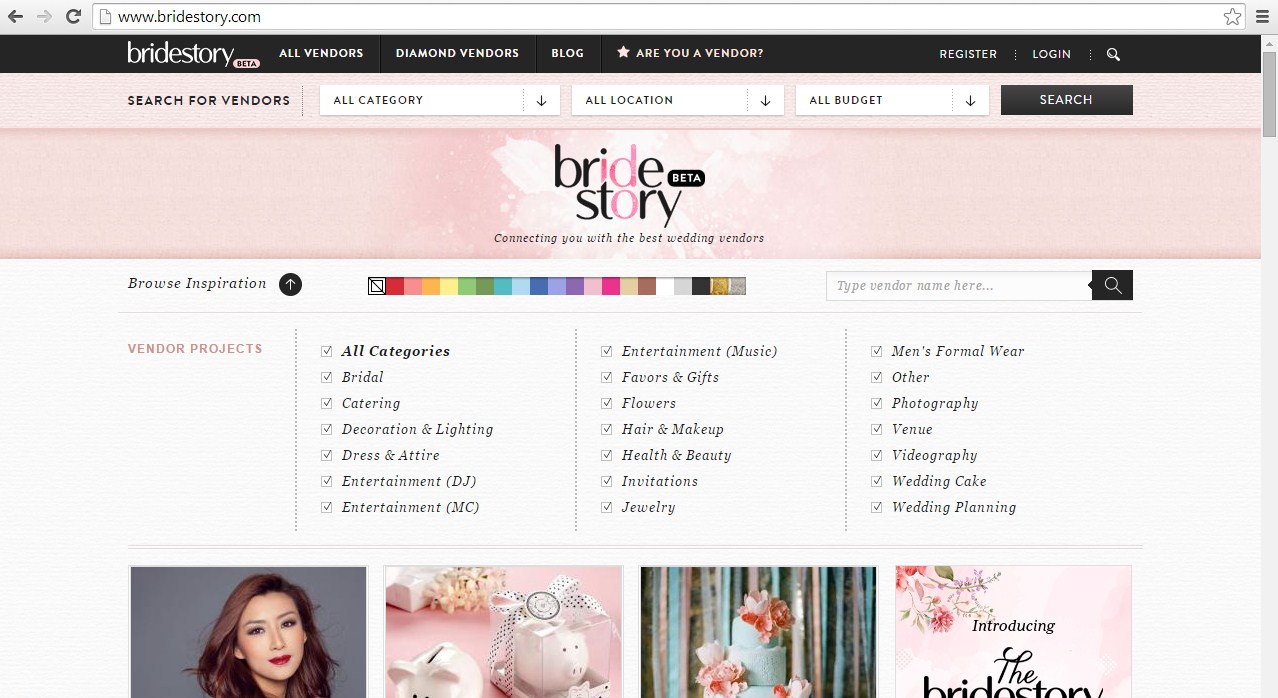
Task: Toggle Entertainment (MC) checkbox
Action: [x=327, y=507]
